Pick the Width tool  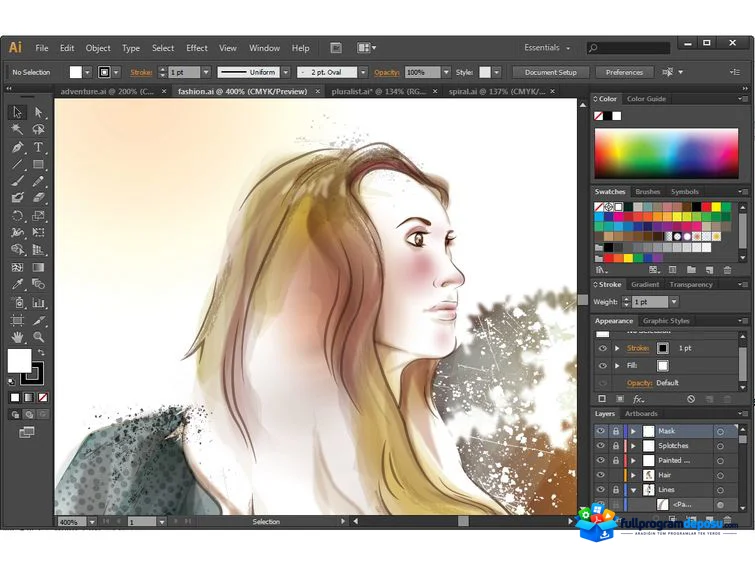(17, 233)
